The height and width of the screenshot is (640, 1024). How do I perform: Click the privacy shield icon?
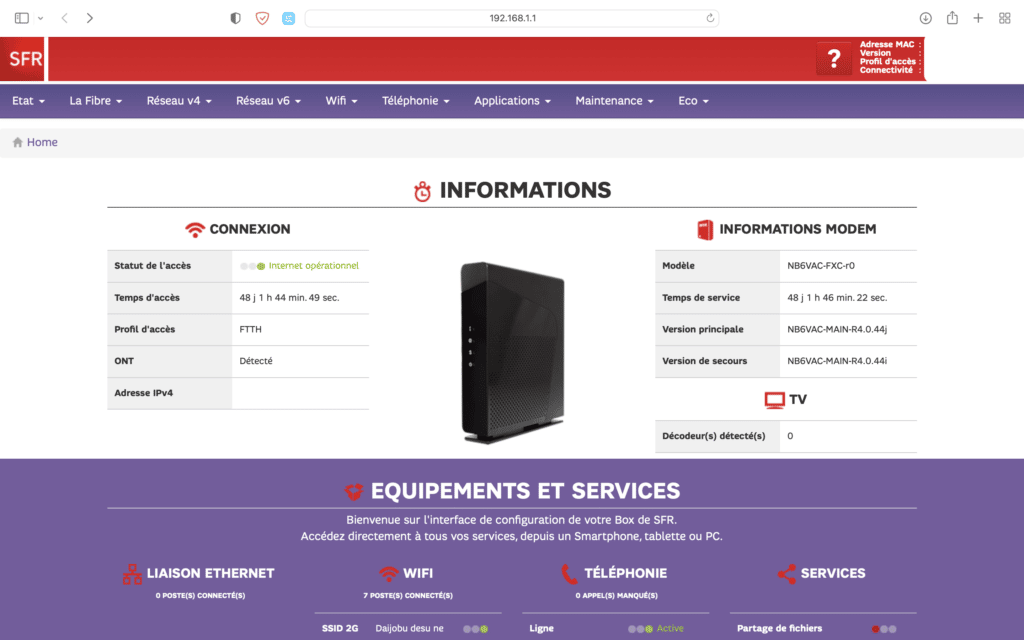(236, 18)
